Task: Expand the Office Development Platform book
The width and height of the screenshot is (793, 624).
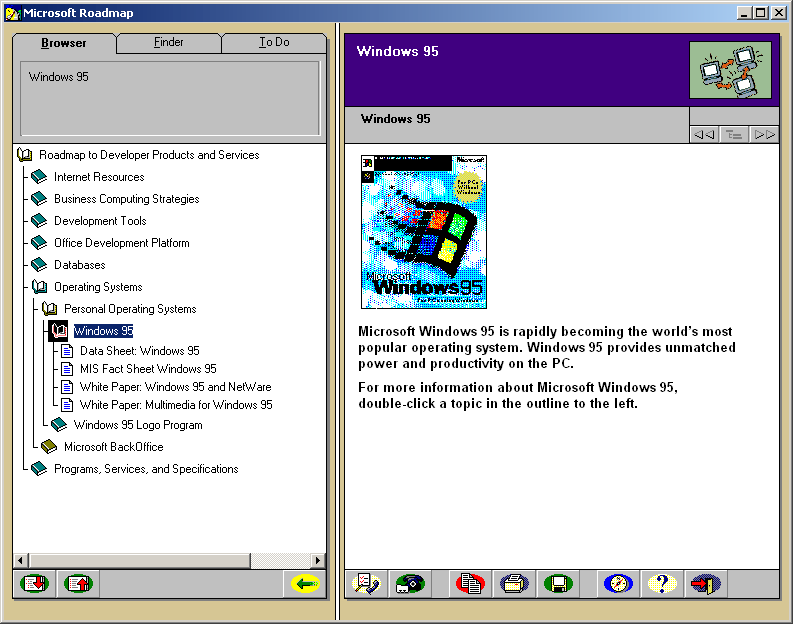Action: (39, 242)
